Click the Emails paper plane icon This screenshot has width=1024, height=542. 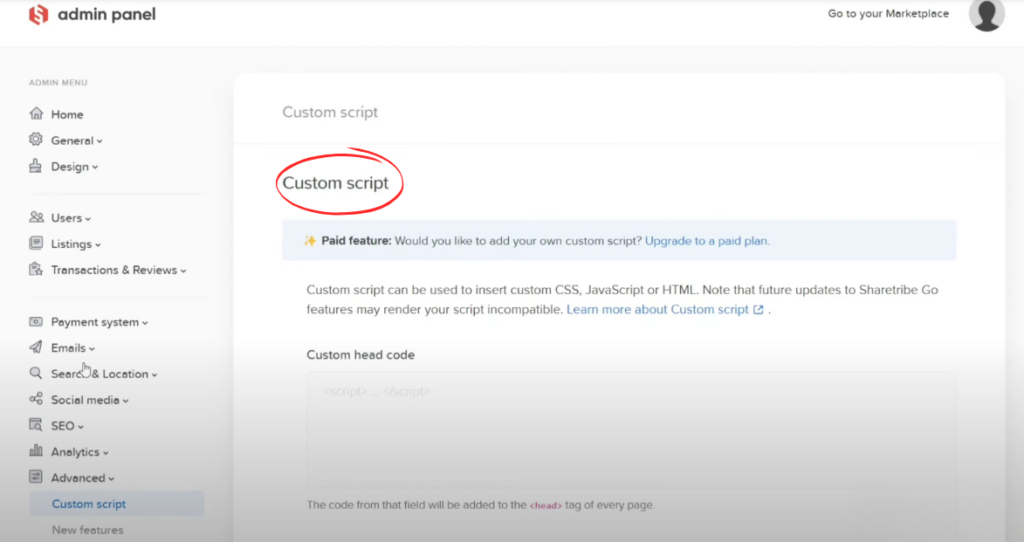[36, 347]
